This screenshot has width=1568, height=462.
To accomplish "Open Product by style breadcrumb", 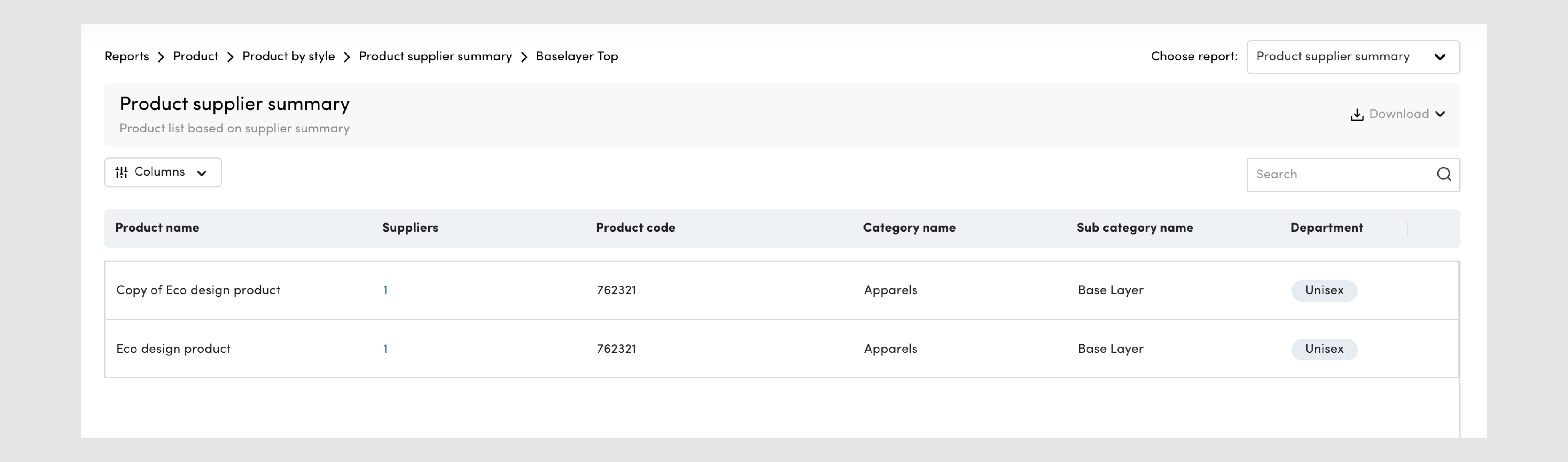I will (x=288, y=57).
